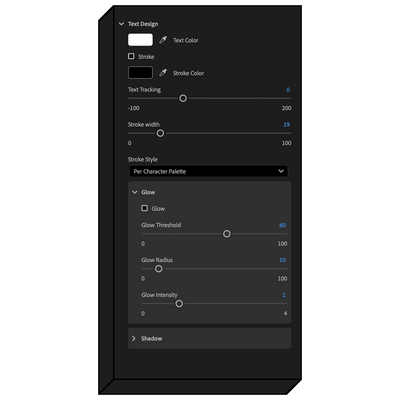400x400 pixels.
Task: Click the Glow Intensity label
Action: click(159, 295)
